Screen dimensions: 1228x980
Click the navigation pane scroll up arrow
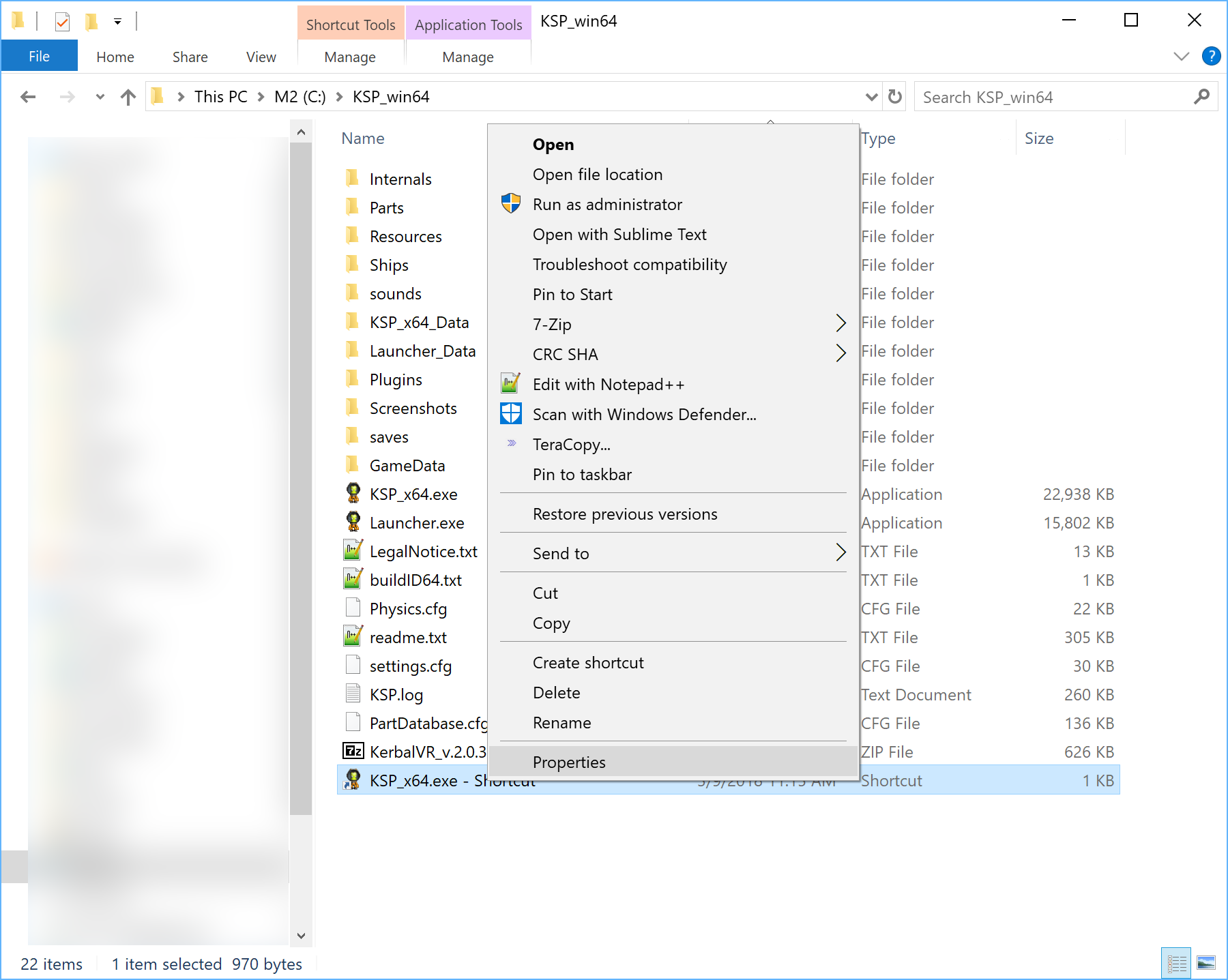[301, 132]
